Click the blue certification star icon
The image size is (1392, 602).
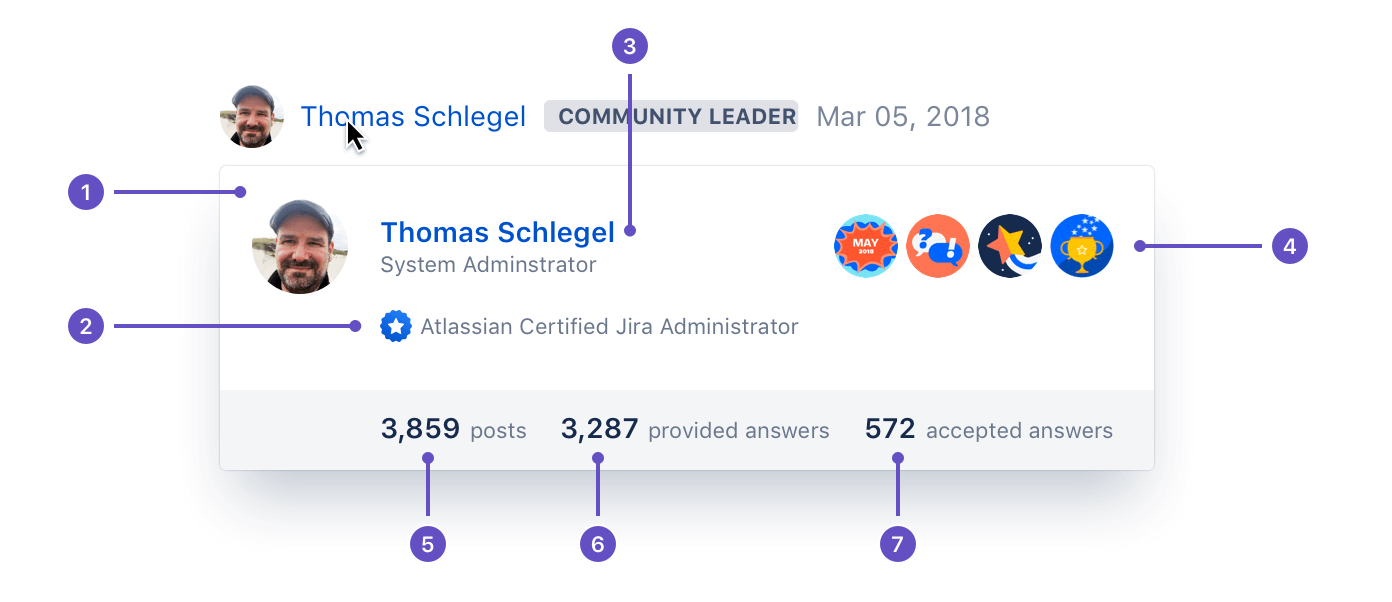coord(396,326)
